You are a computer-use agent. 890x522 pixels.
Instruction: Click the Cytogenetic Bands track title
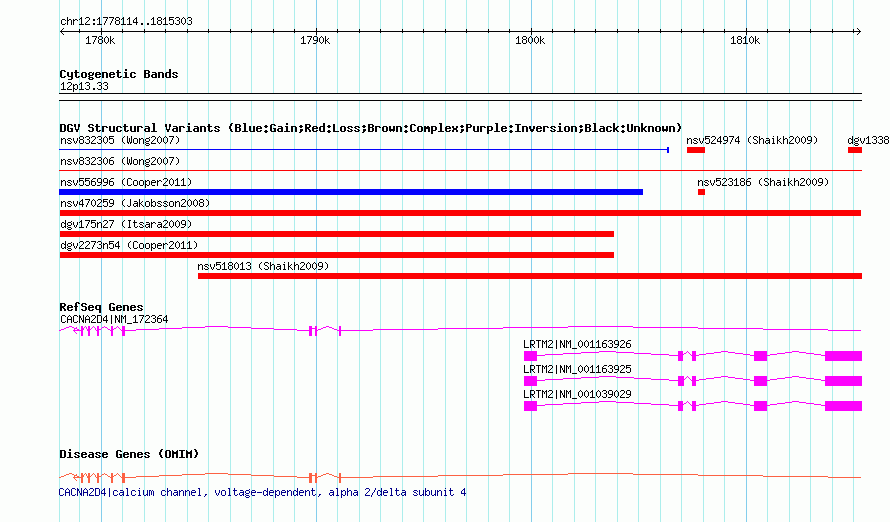tap(119, 74)
